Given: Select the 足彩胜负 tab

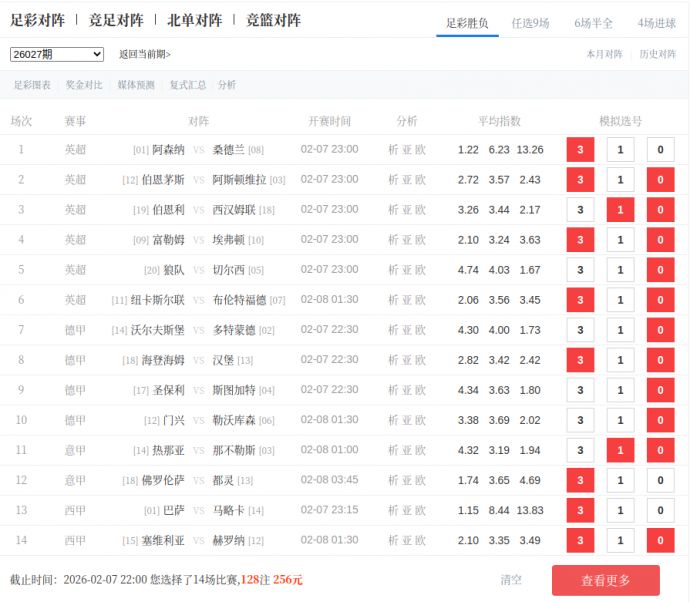Looking at the screenshot, I should point(467,22).
